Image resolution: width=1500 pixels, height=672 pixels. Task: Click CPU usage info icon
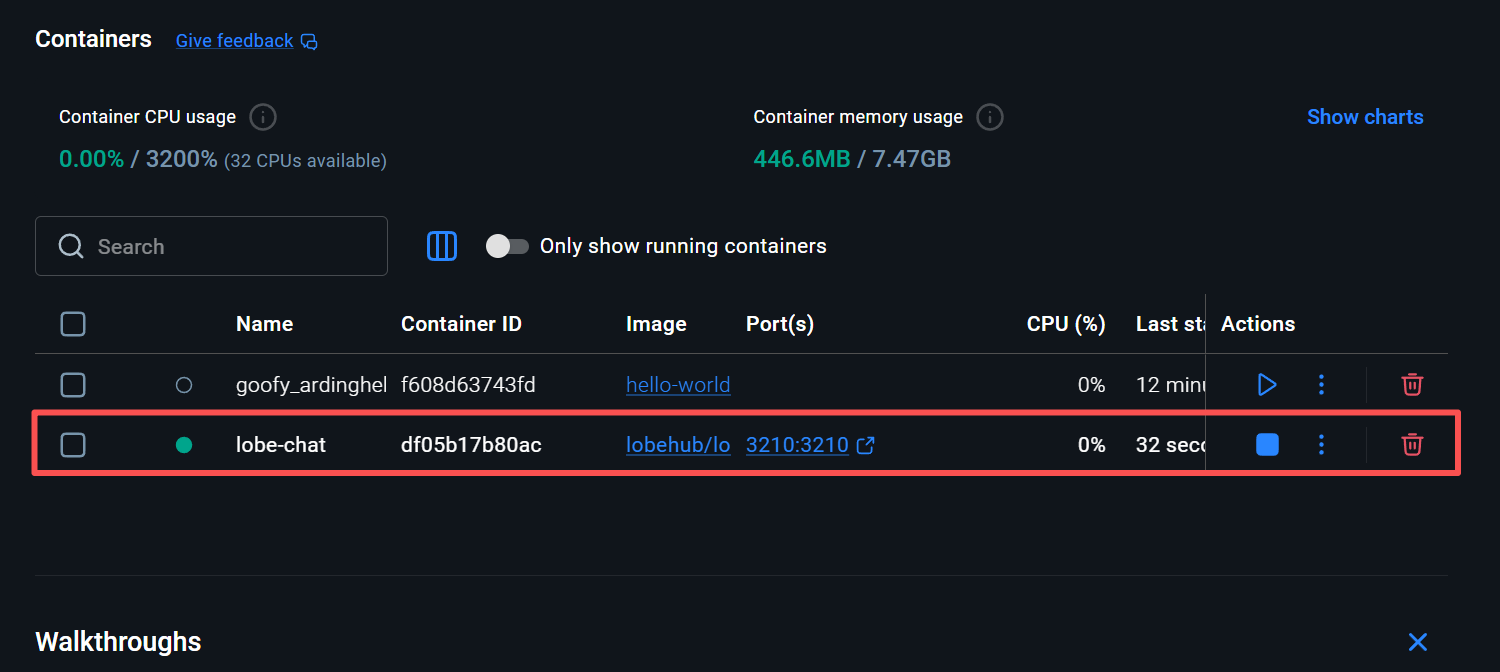pos(263,117)
